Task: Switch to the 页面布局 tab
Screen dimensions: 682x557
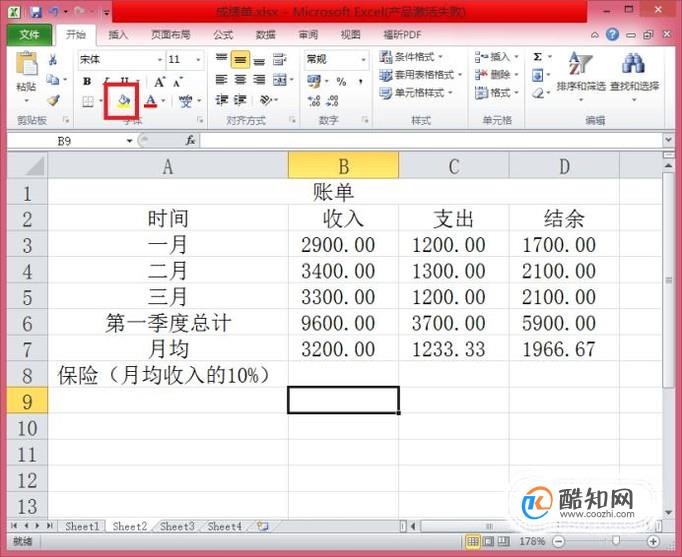Action: click(x=170, y=34)
